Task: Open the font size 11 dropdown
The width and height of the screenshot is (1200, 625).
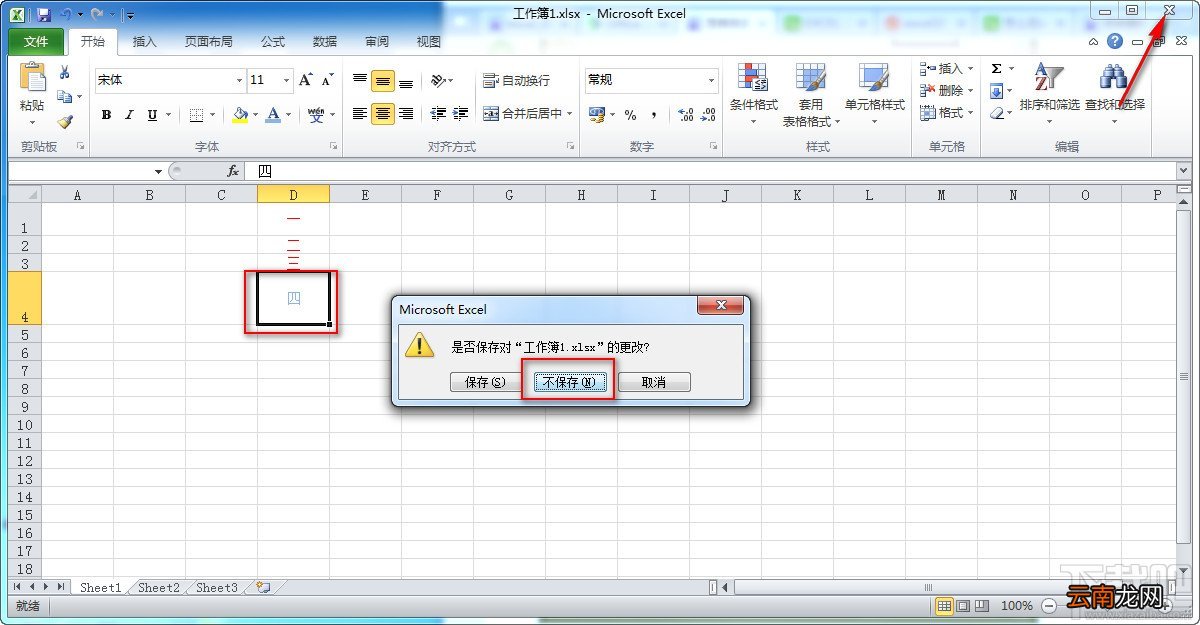Action: coord(287,80)
